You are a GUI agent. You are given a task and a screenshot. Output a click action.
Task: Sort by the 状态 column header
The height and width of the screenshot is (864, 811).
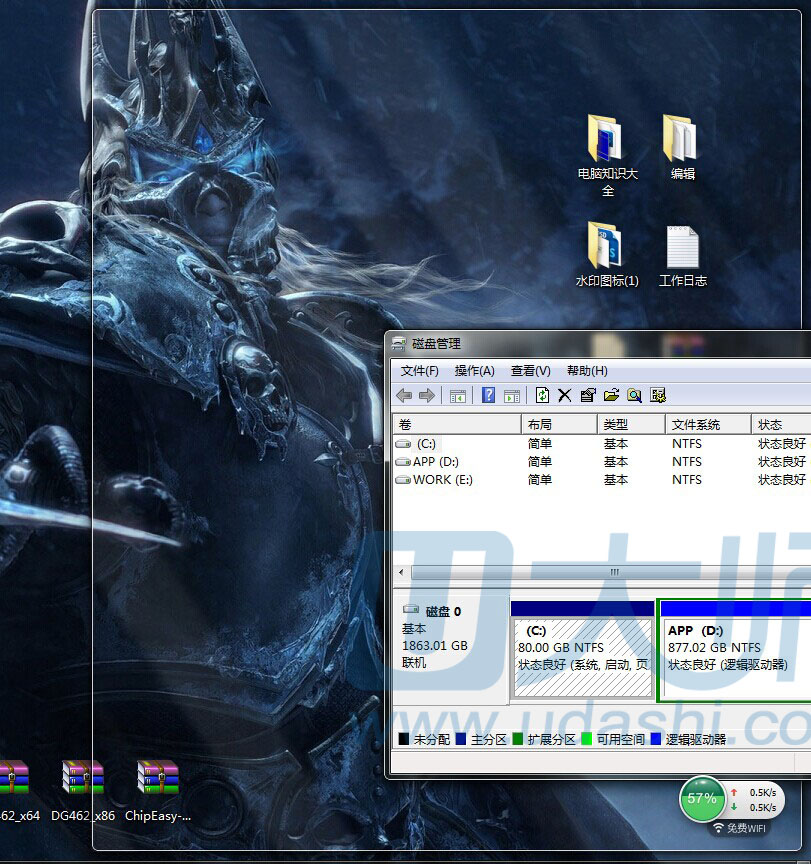[x=781, y=424]
